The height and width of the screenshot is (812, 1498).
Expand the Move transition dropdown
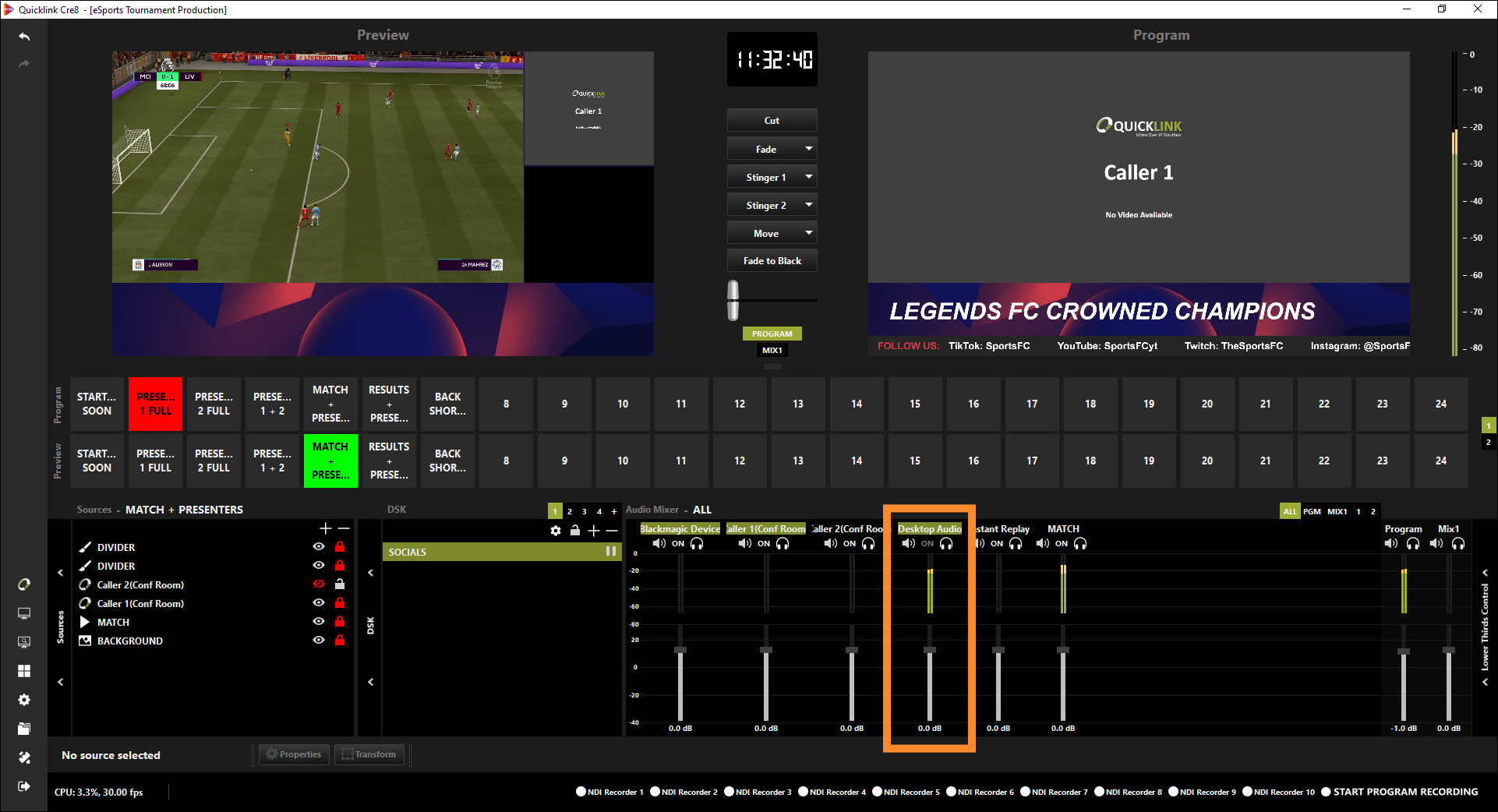[x=808, y=233]
